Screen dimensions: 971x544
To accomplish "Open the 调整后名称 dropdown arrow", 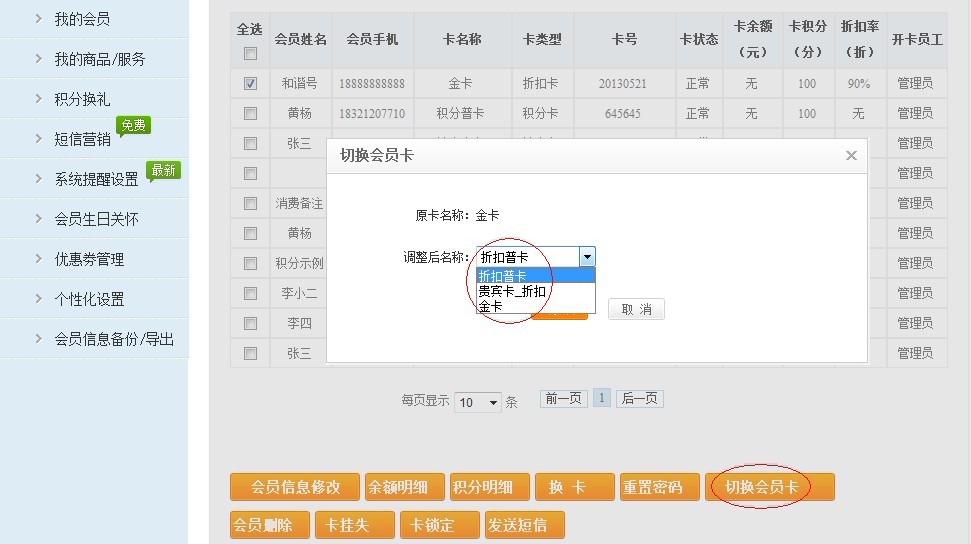I will tap(587, 257).
